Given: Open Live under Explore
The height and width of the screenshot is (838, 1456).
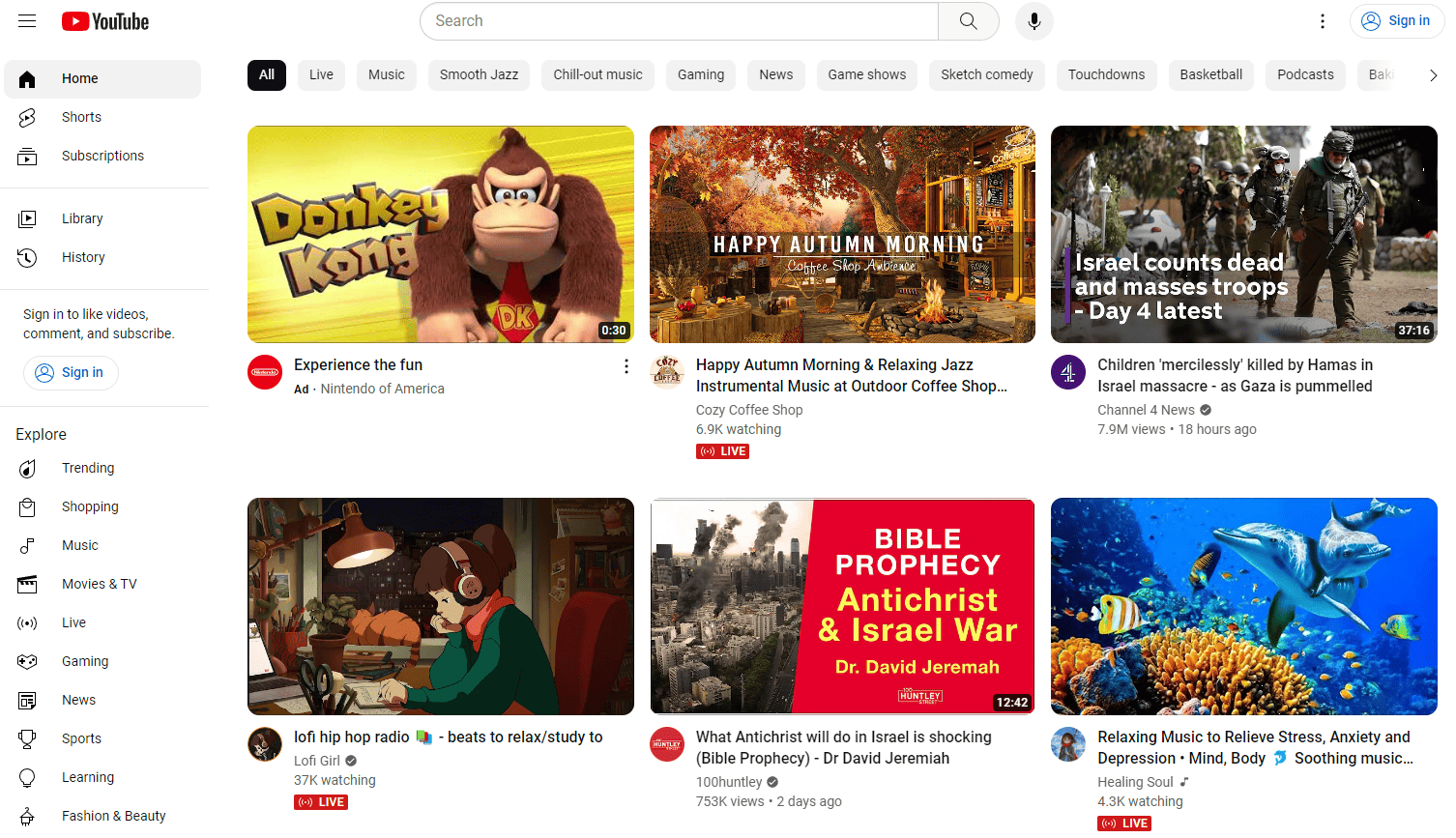Looking at the screenshot, I should [x=102, y=622].
